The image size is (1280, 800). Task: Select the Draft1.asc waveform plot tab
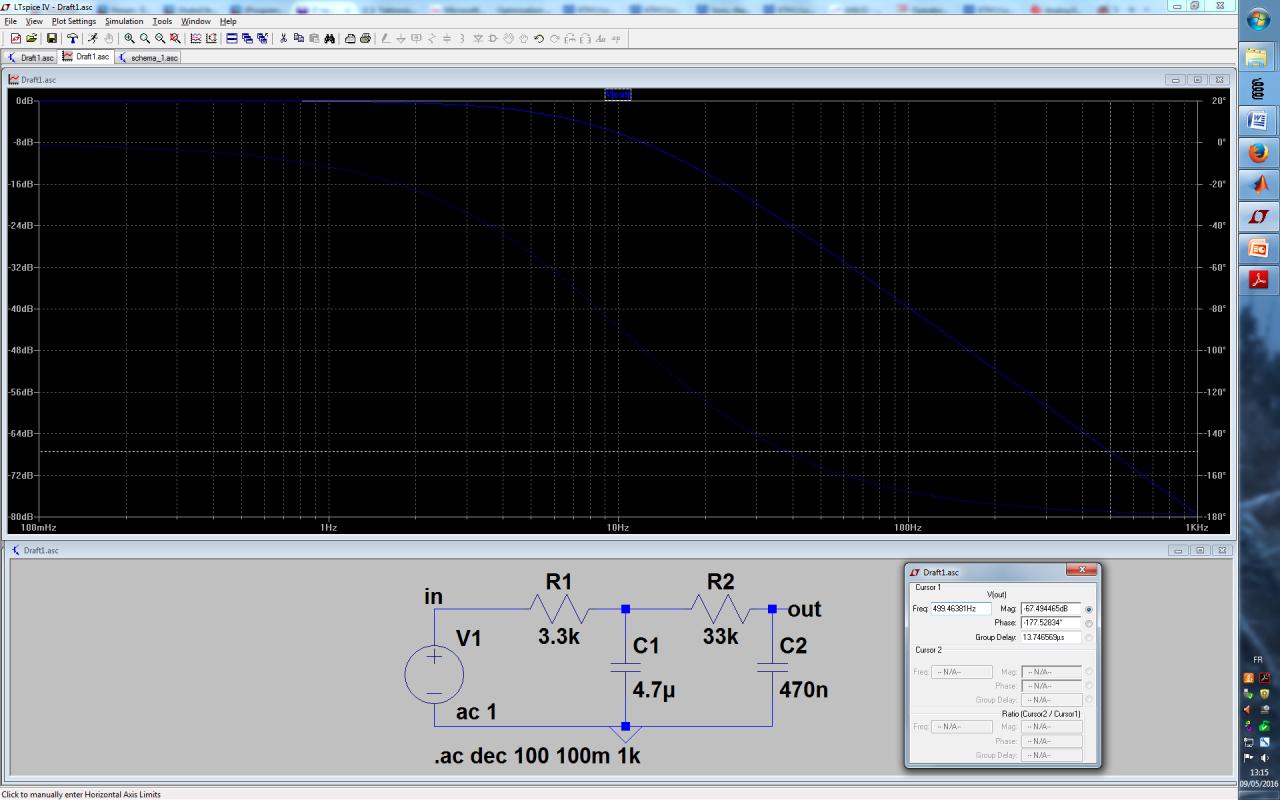[86, 57]
